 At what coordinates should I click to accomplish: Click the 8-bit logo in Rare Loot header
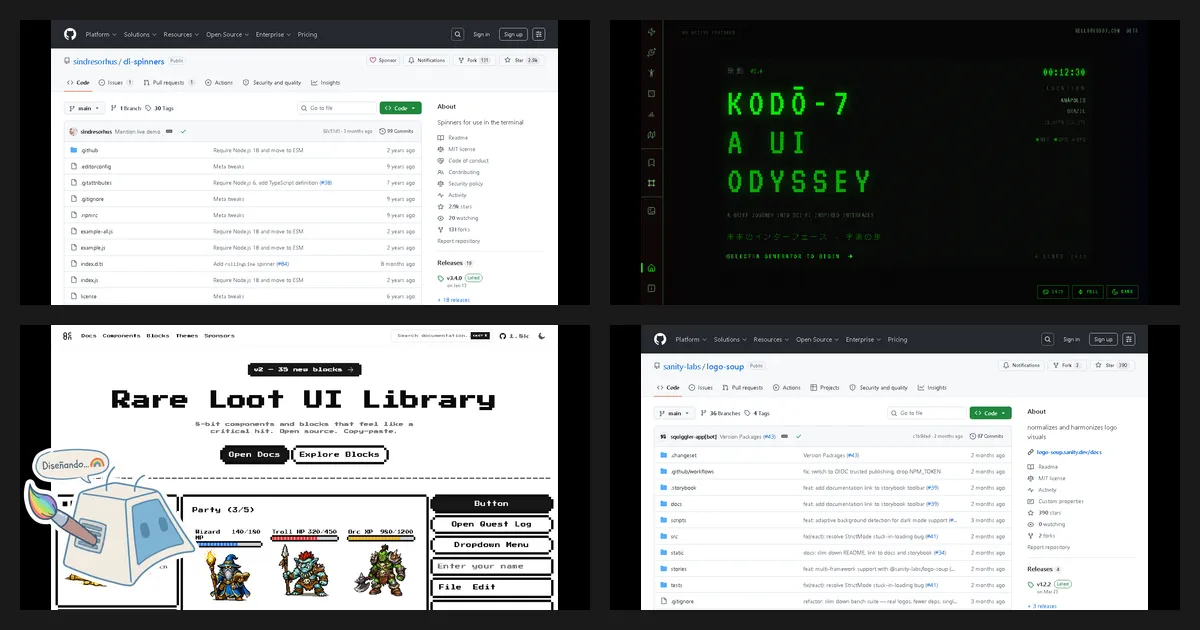(x=67, y=336)
